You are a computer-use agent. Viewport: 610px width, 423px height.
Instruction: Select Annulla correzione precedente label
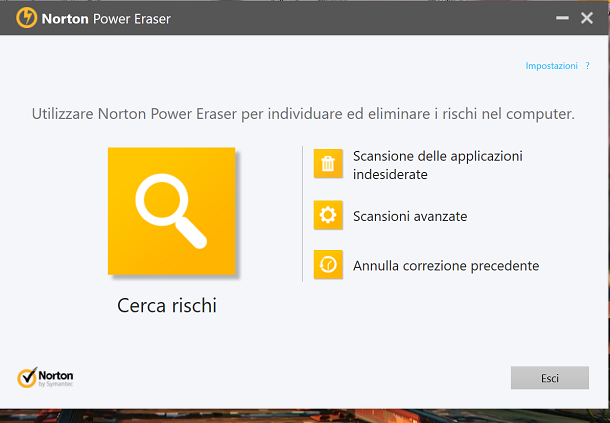point(446,266)
